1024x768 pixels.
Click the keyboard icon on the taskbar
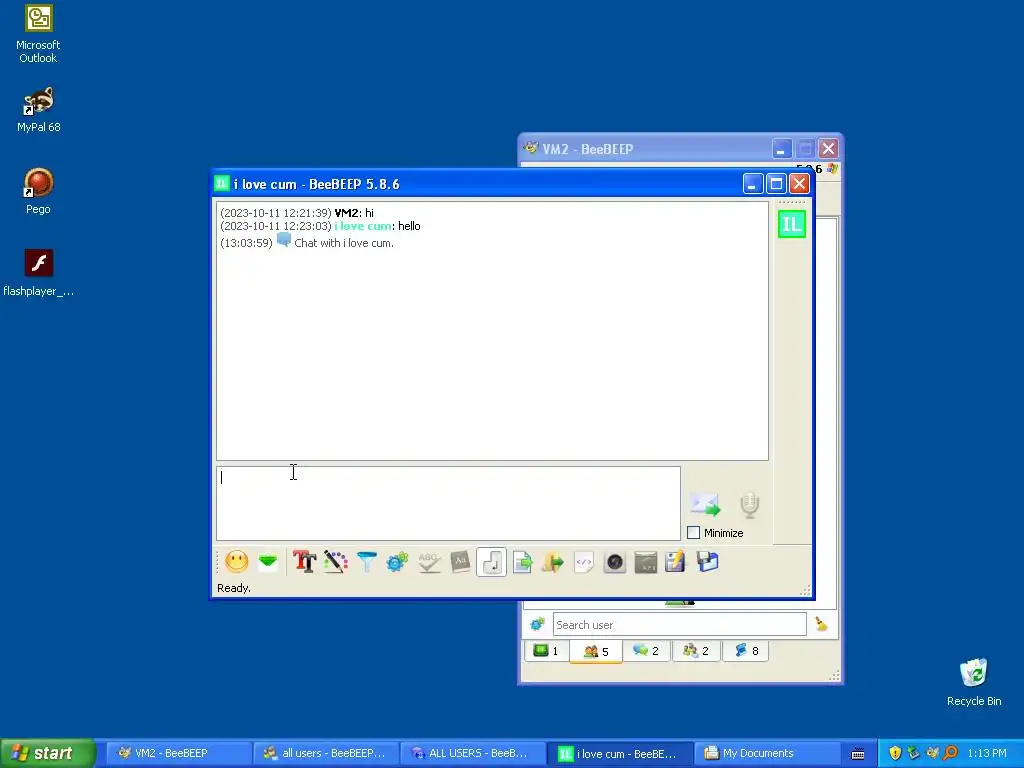tap(858, 754)
